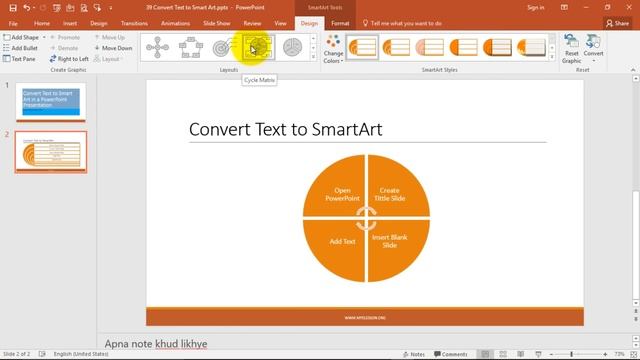Select slide 1 thumbnail
The width and height of the screenshot is (640, 360).
pos(51,102)
